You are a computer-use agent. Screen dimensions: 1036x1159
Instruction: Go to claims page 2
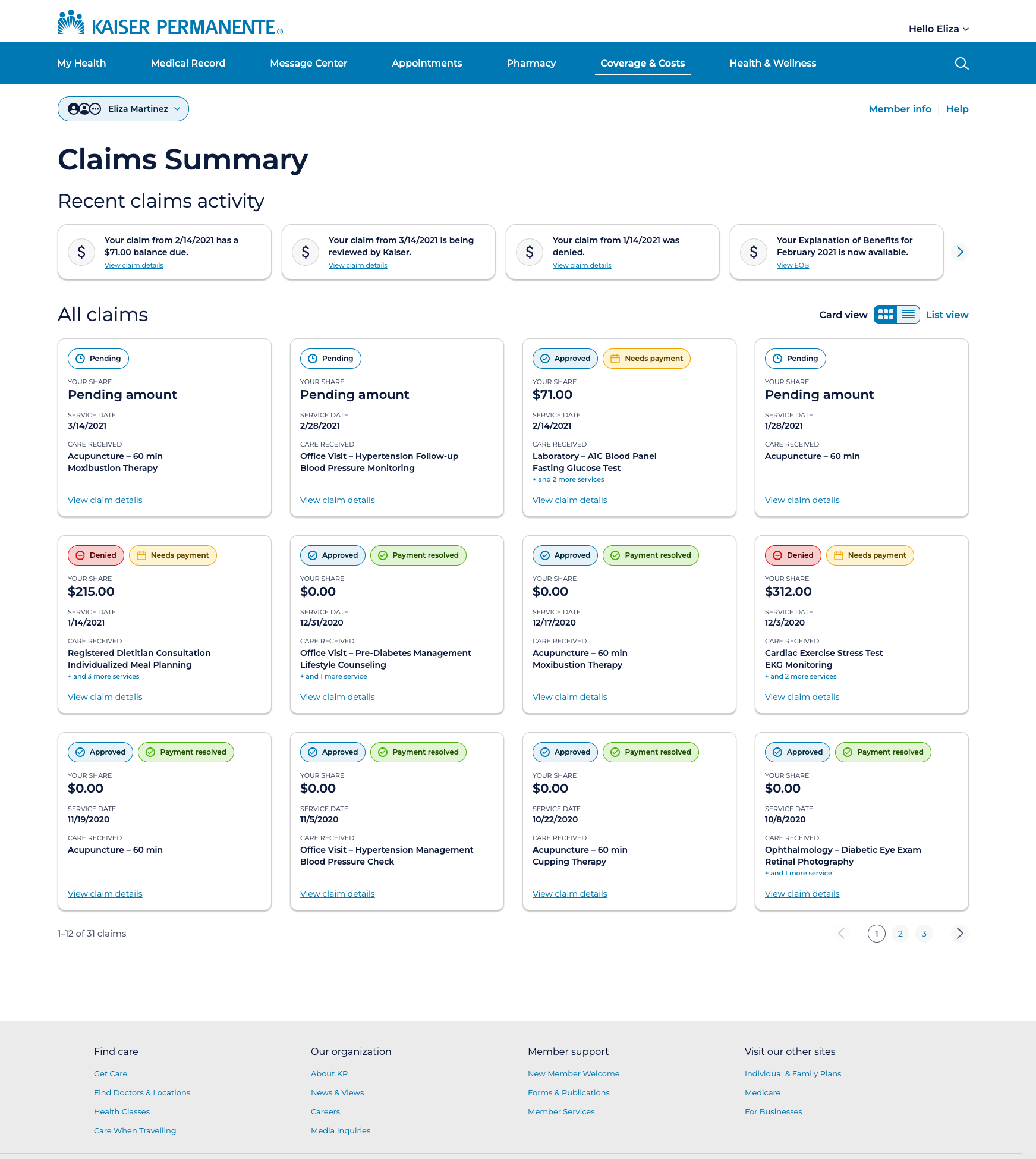click(x=900, y=934)
